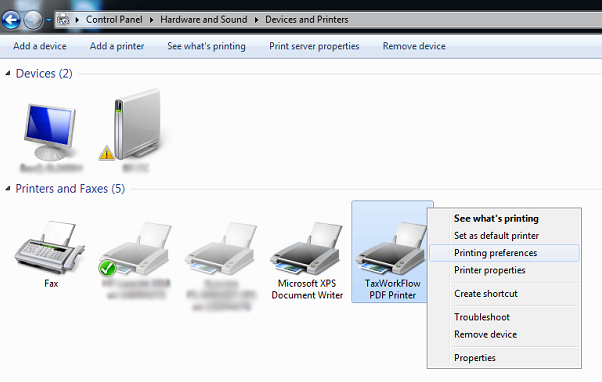Collapse the Printers and Faxes (5) section
This screenshot has height=382, width=602.
pos(8,188)
